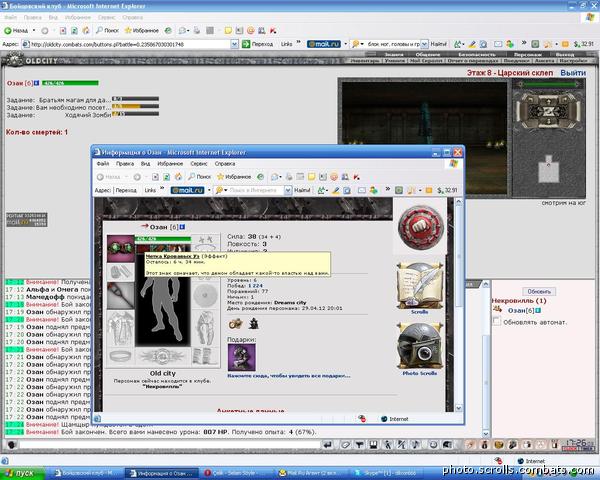Image resolution: width=600 pixels, height=480 pixels.
Task: Open the search field dropdown in popup window
Action: (x=288, y=190)
